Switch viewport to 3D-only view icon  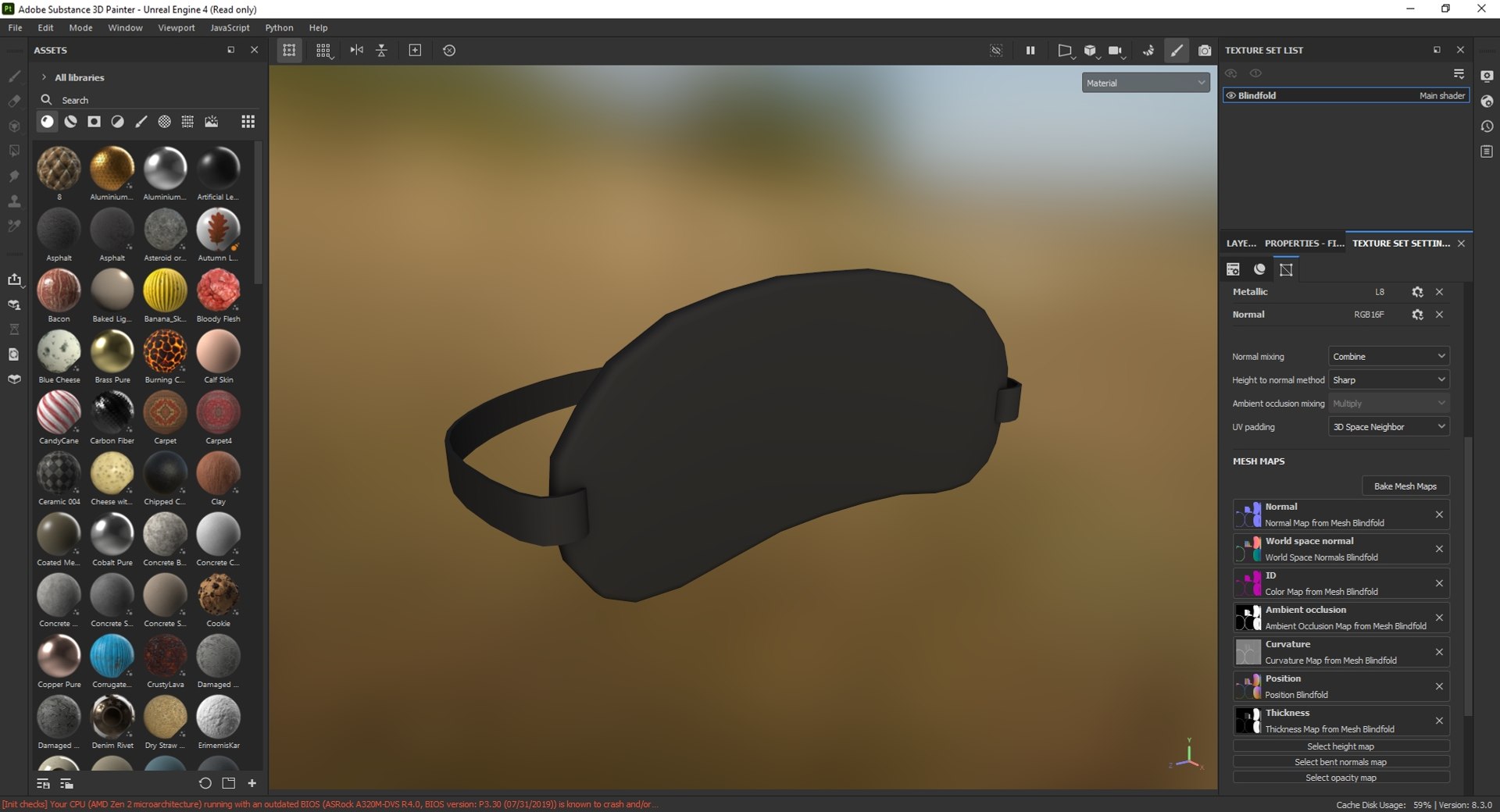point(1090,51)
